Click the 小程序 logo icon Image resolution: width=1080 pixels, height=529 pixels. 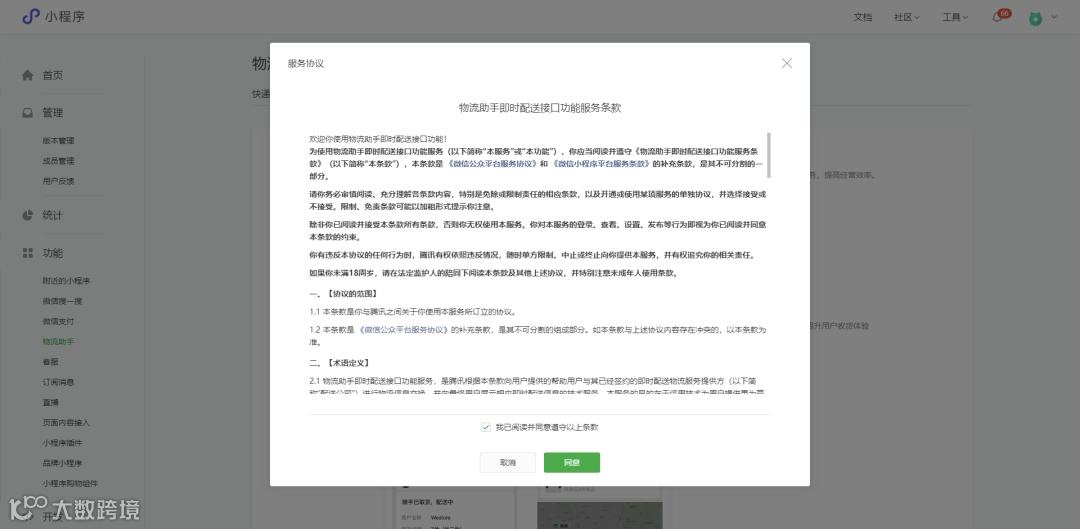coord(31,17)
